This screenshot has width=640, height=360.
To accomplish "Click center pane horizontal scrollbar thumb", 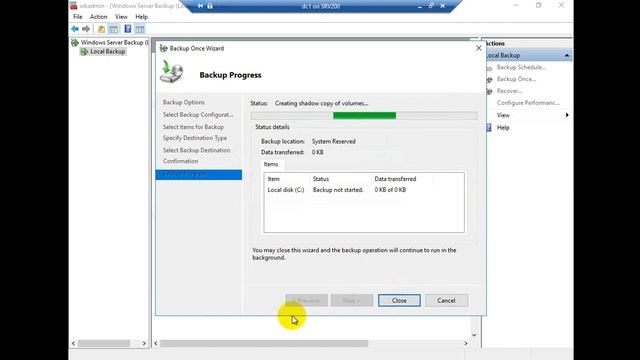I will point(264,344).
